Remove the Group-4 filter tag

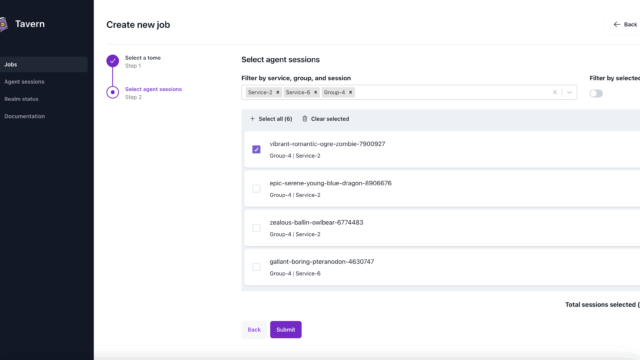click(x=350, y=92)
